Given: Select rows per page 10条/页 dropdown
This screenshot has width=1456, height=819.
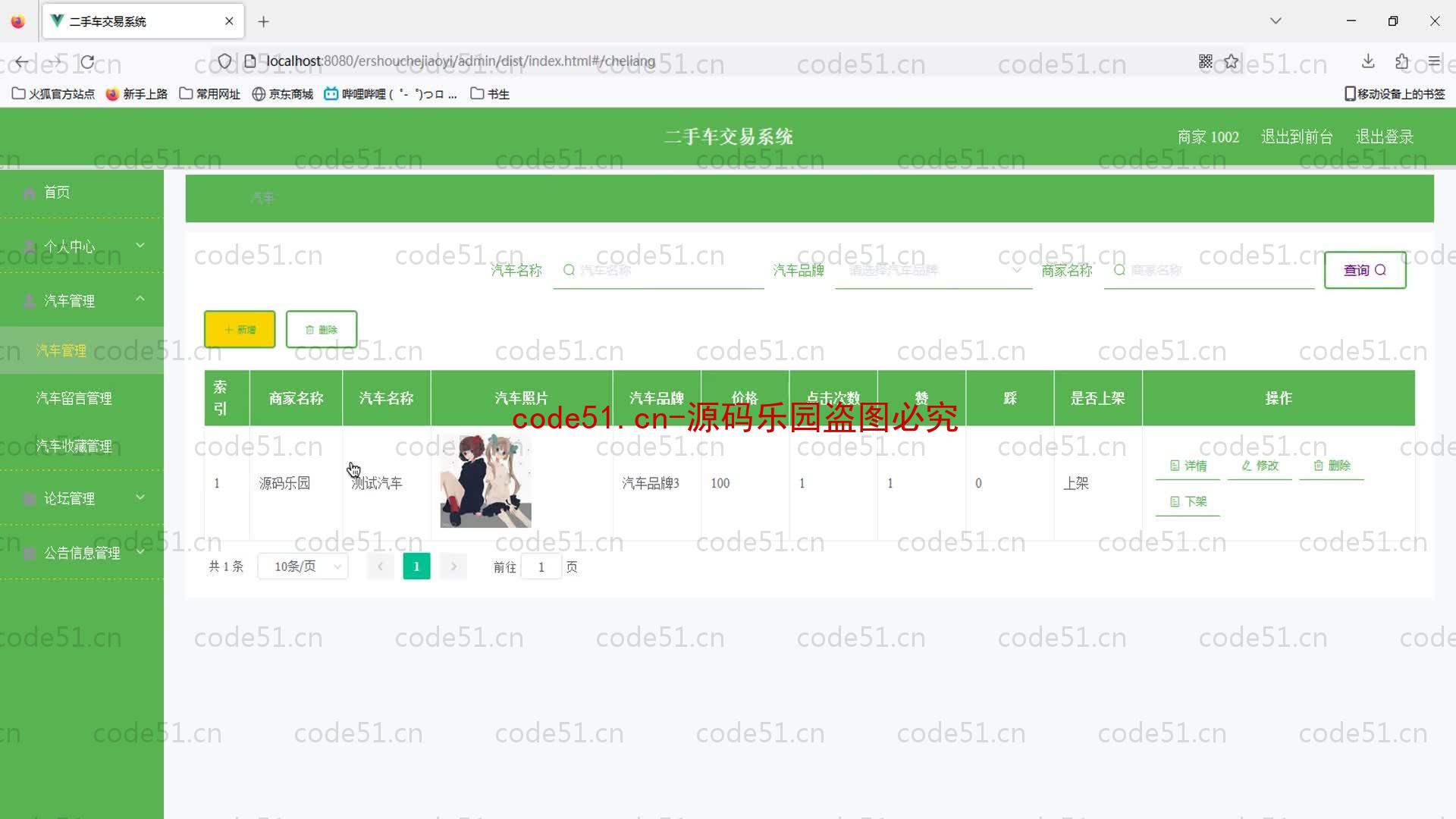Looking at the screenshot, I should 303,566.
